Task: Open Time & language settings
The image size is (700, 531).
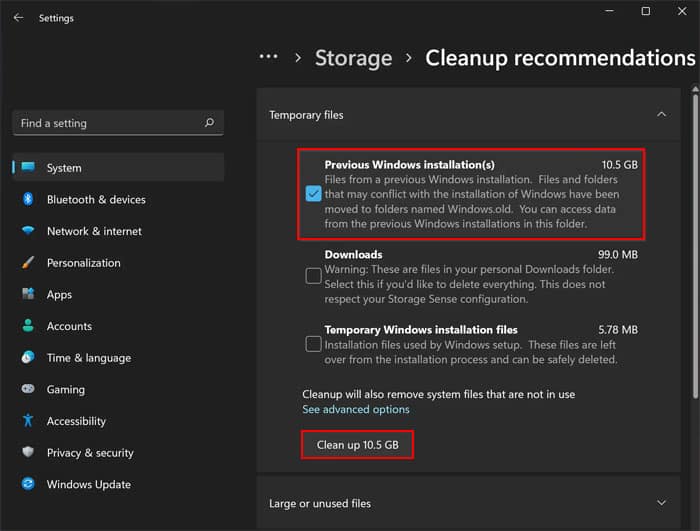Action: coord(118,358)
